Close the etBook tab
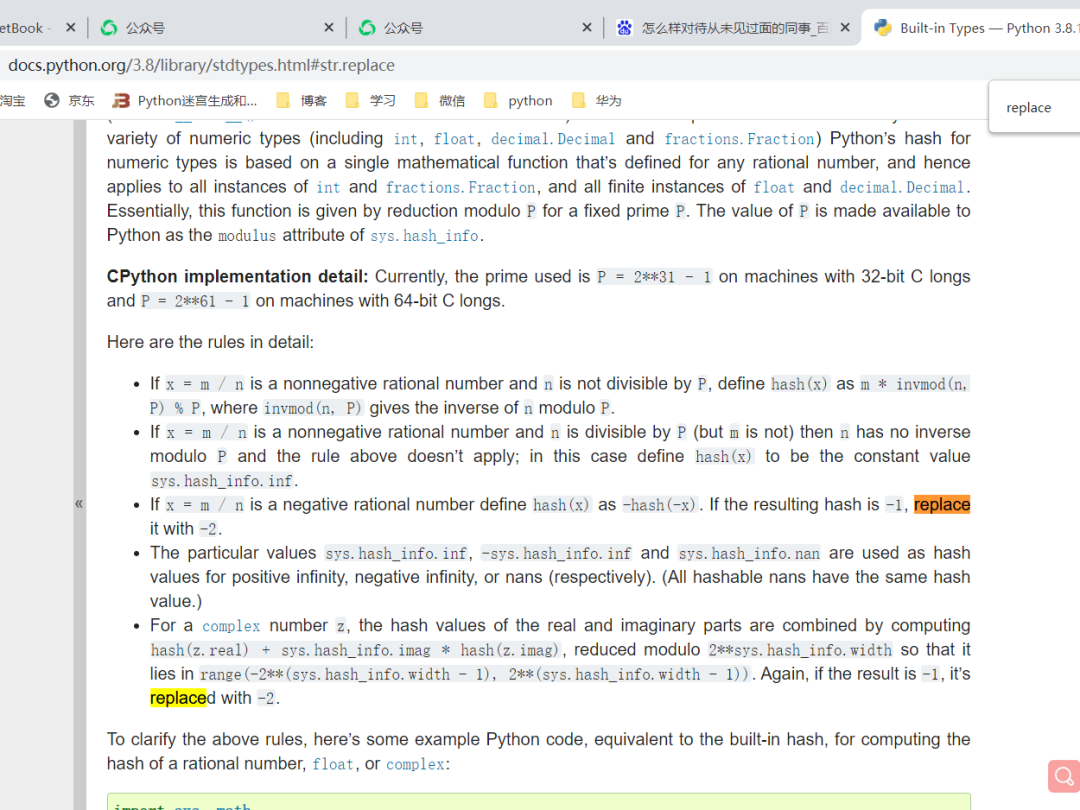 pos(70,28)
